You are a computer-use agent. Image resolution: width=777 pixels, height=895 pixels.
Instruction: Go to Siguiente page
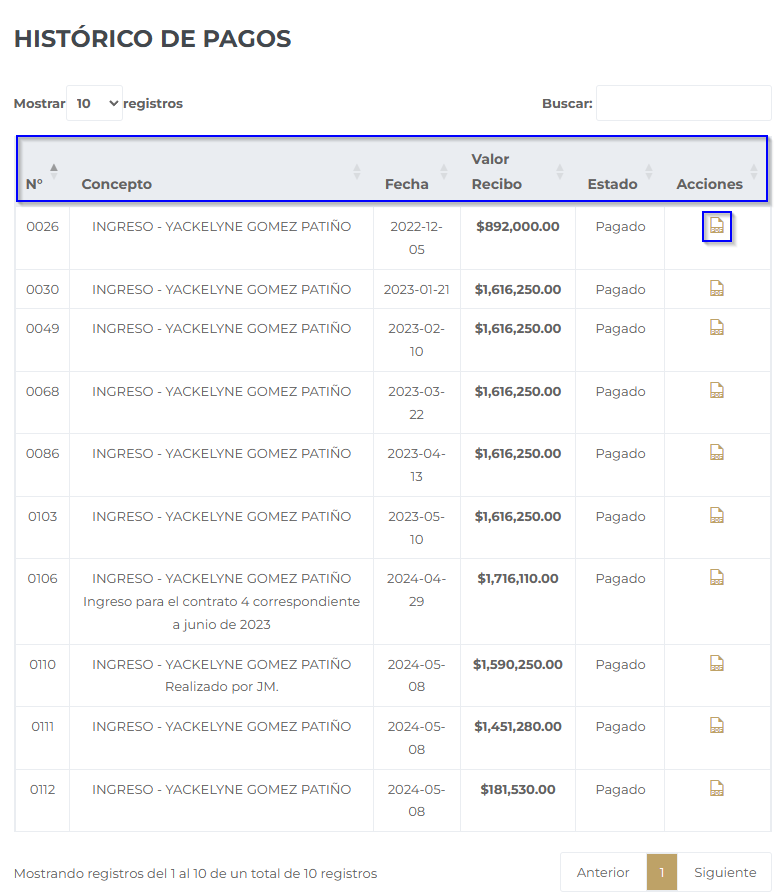click(x=724, y=872)
